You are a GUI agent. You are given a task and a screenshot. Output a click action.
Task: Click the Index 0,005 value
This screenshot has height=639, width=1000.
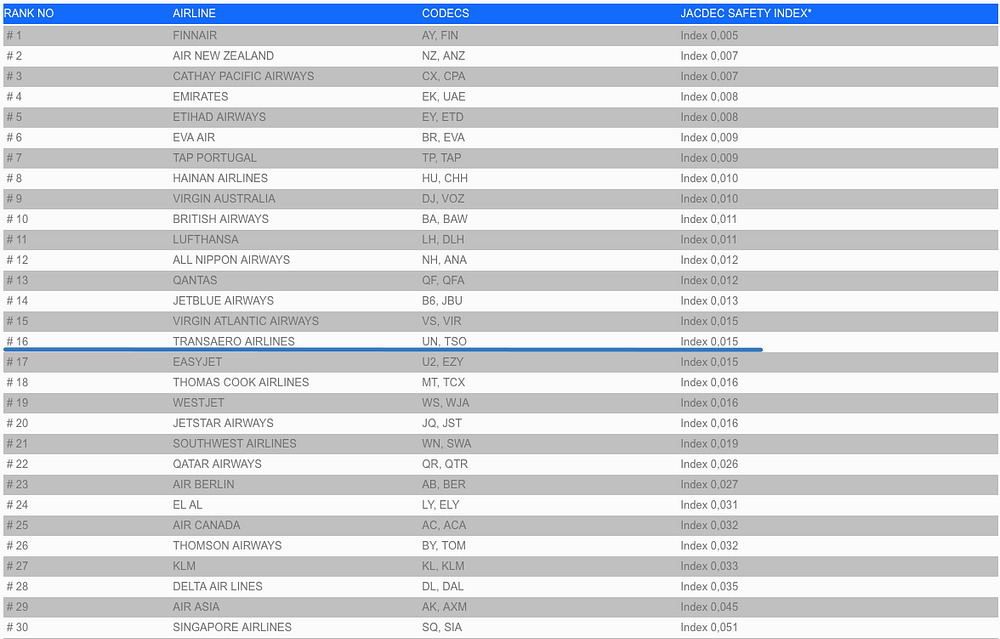pos(709,36)
